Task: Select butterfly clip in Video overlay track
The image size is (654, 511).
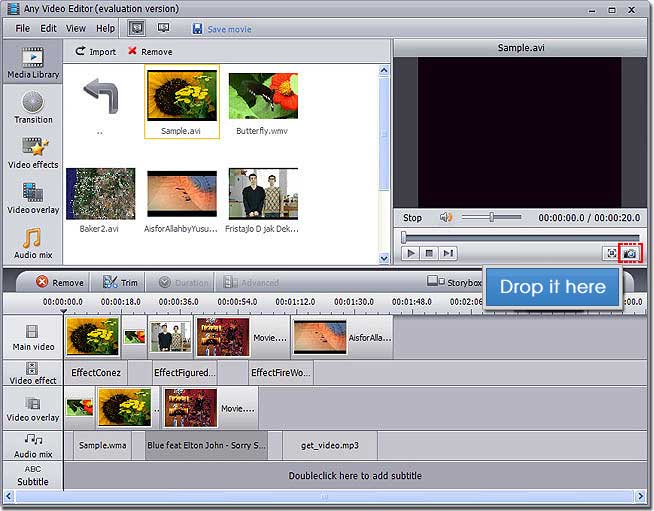Action: tap(80, 407)
